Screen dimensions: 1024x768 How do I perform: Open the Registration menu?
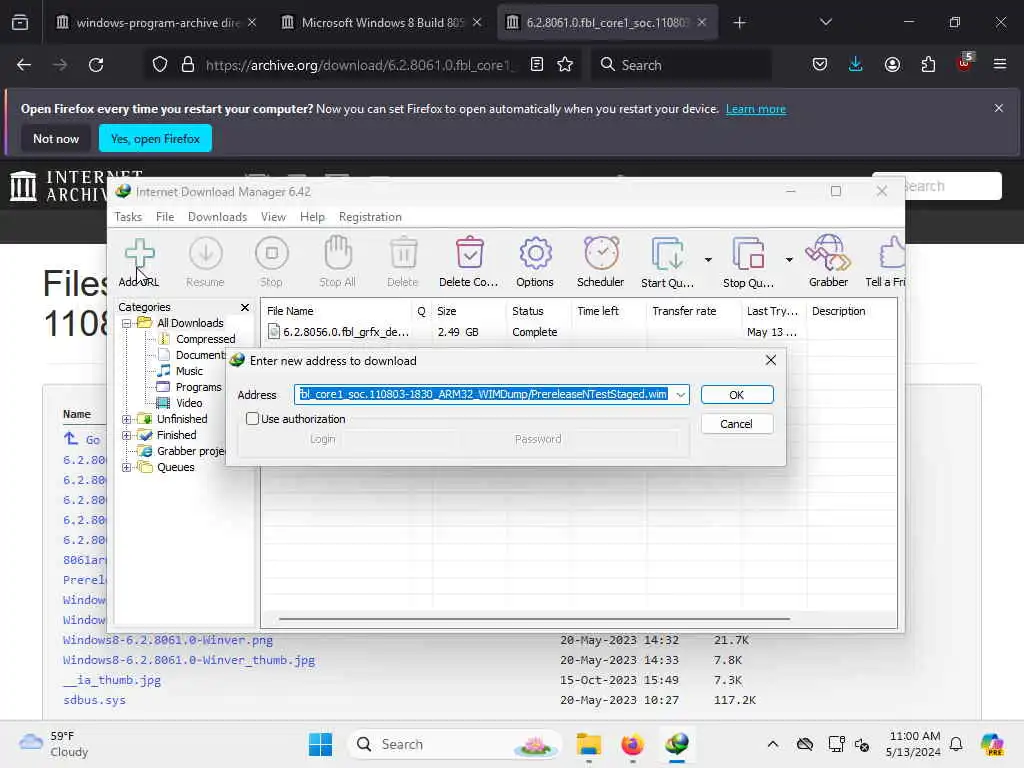(x=370, y=217)
